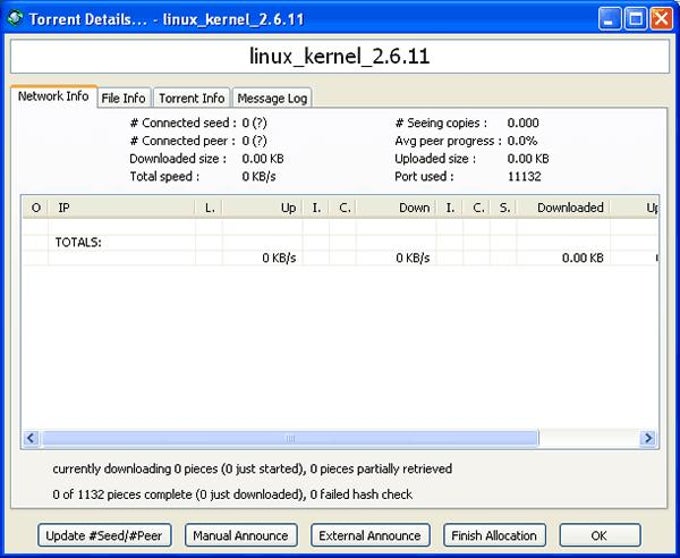Click the left arrow of horizontal scrollbar
This screenshot has width=680, height=558.
pyautogui.click(x=31, y=438)
